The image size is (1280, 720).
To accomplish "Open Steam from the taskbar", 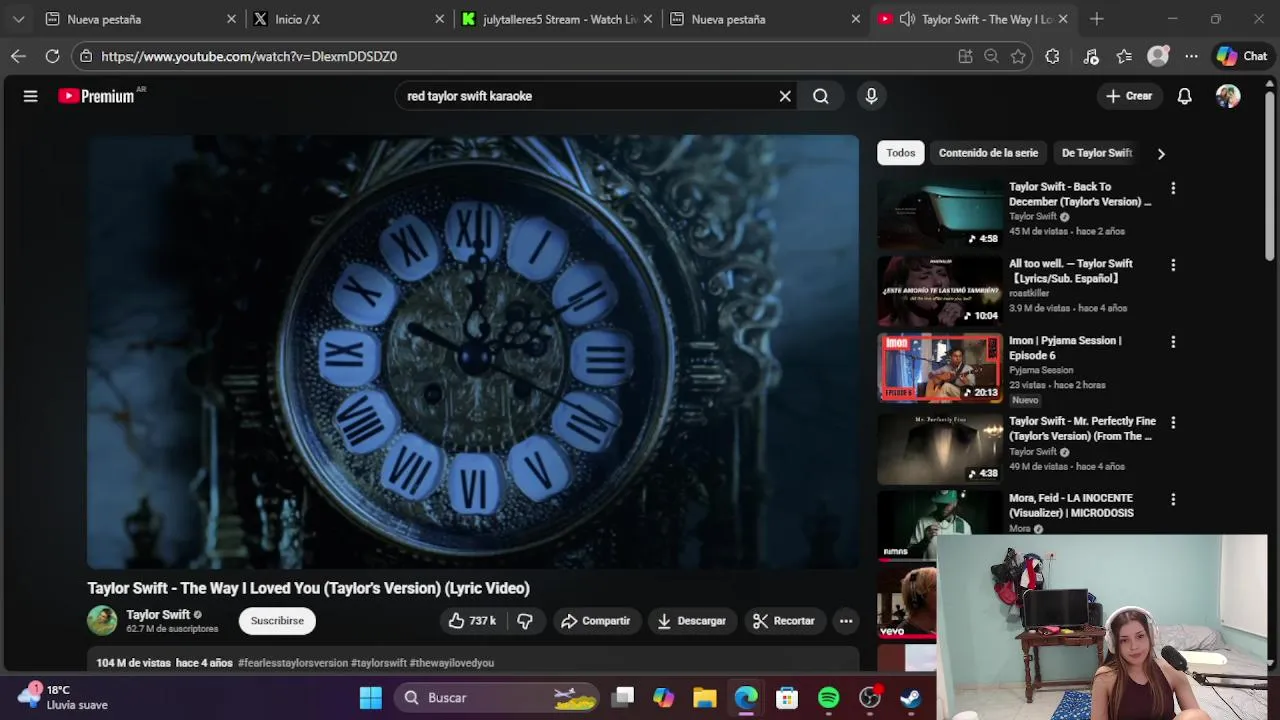I will coord(911,698).
